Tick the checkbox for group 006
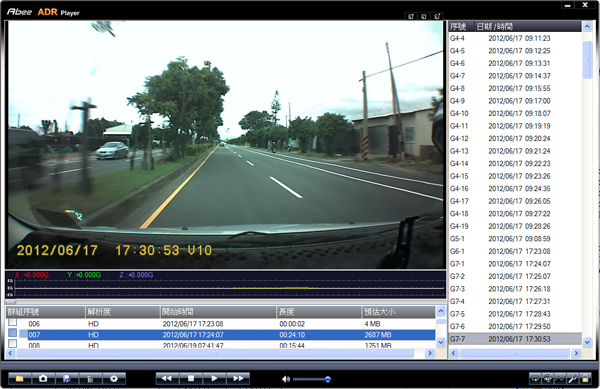This screenshot has width=600, height=389. click(x=13, y=322)
